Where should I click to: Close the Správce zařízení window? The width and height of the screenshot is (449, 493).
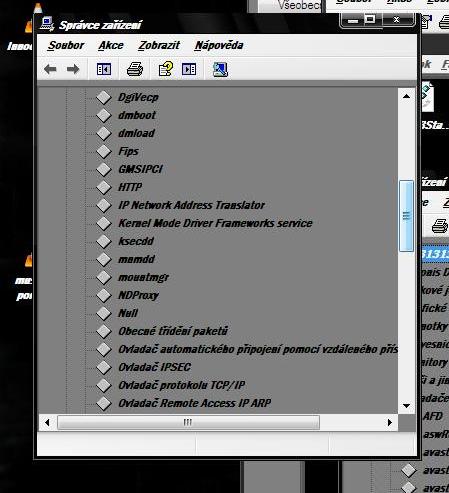point(396,20)
